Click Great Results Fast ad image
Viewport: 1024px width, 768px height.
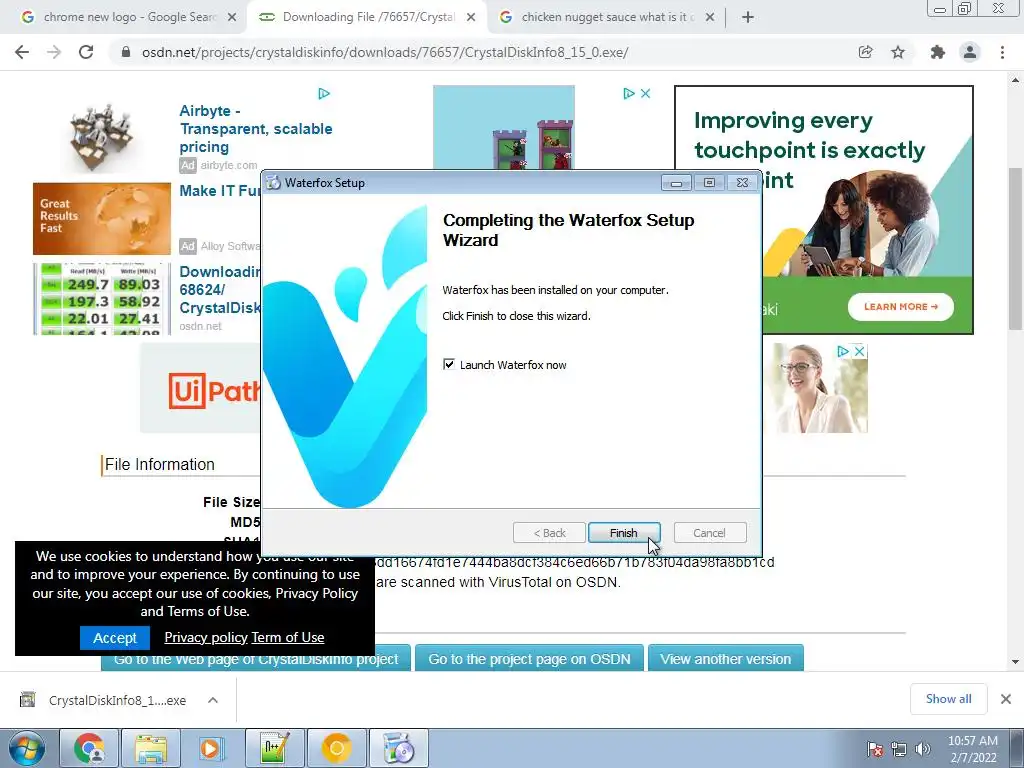pyautogui.click(x=102, y=219)
